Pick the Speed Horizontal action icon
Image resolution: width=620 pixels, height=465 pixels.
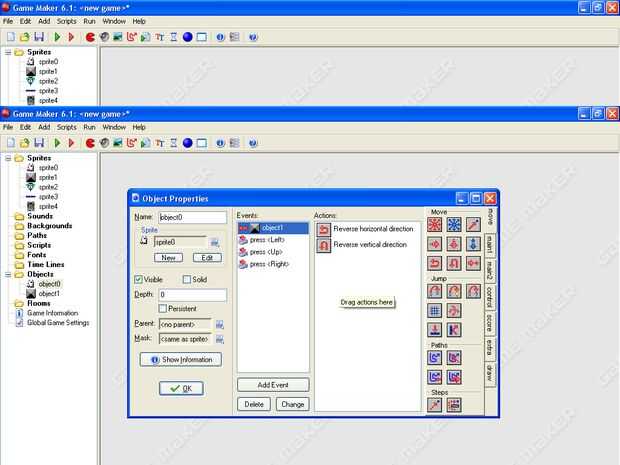click(435, 244)
